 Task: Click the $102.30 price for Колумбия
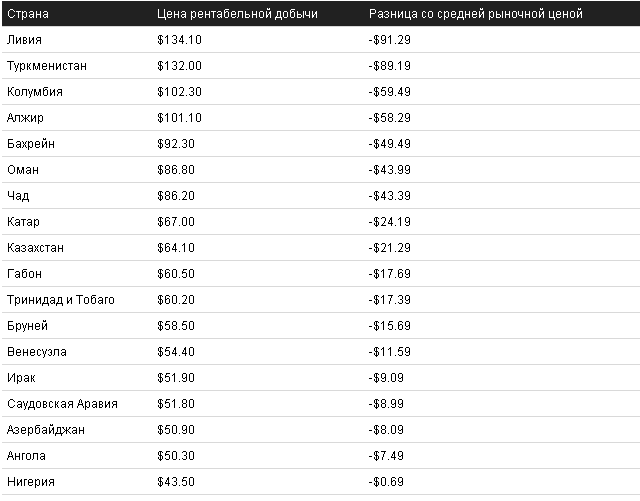[180, 92]
